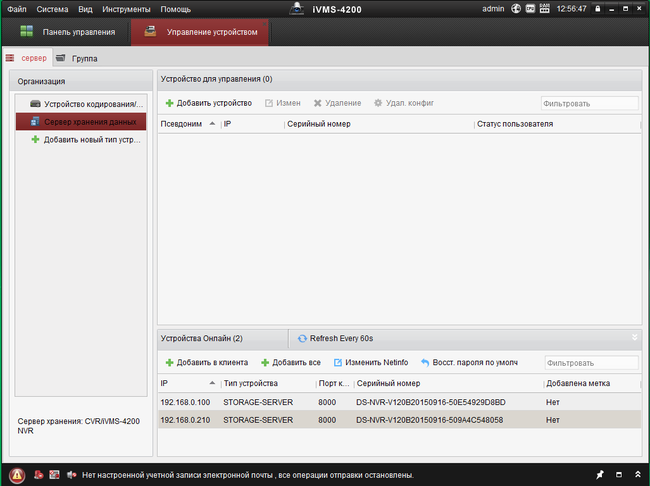
Task: Switch to Панель управления tab
Action: click(68, 32)
